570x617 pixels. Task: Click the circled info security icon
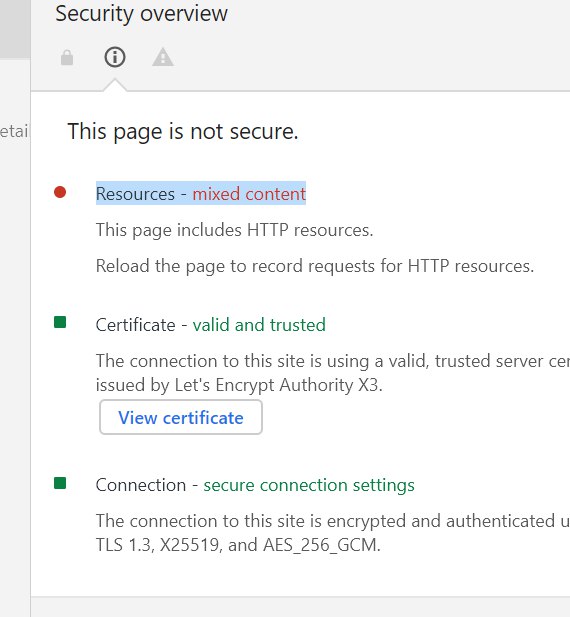pyautogui.click(x=115, y=57)
